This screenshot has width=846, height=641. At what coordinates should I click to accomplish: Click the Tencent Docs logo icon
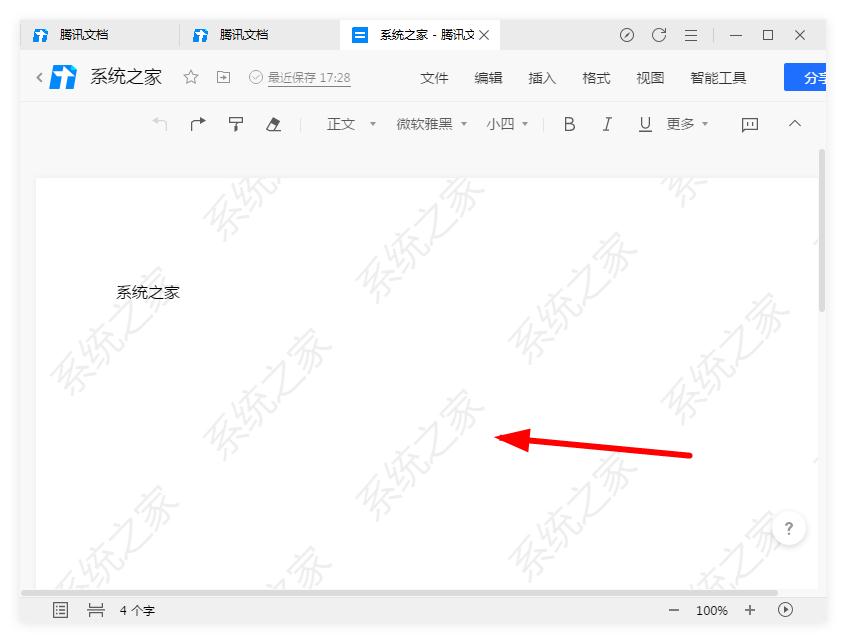coord(63,77)
